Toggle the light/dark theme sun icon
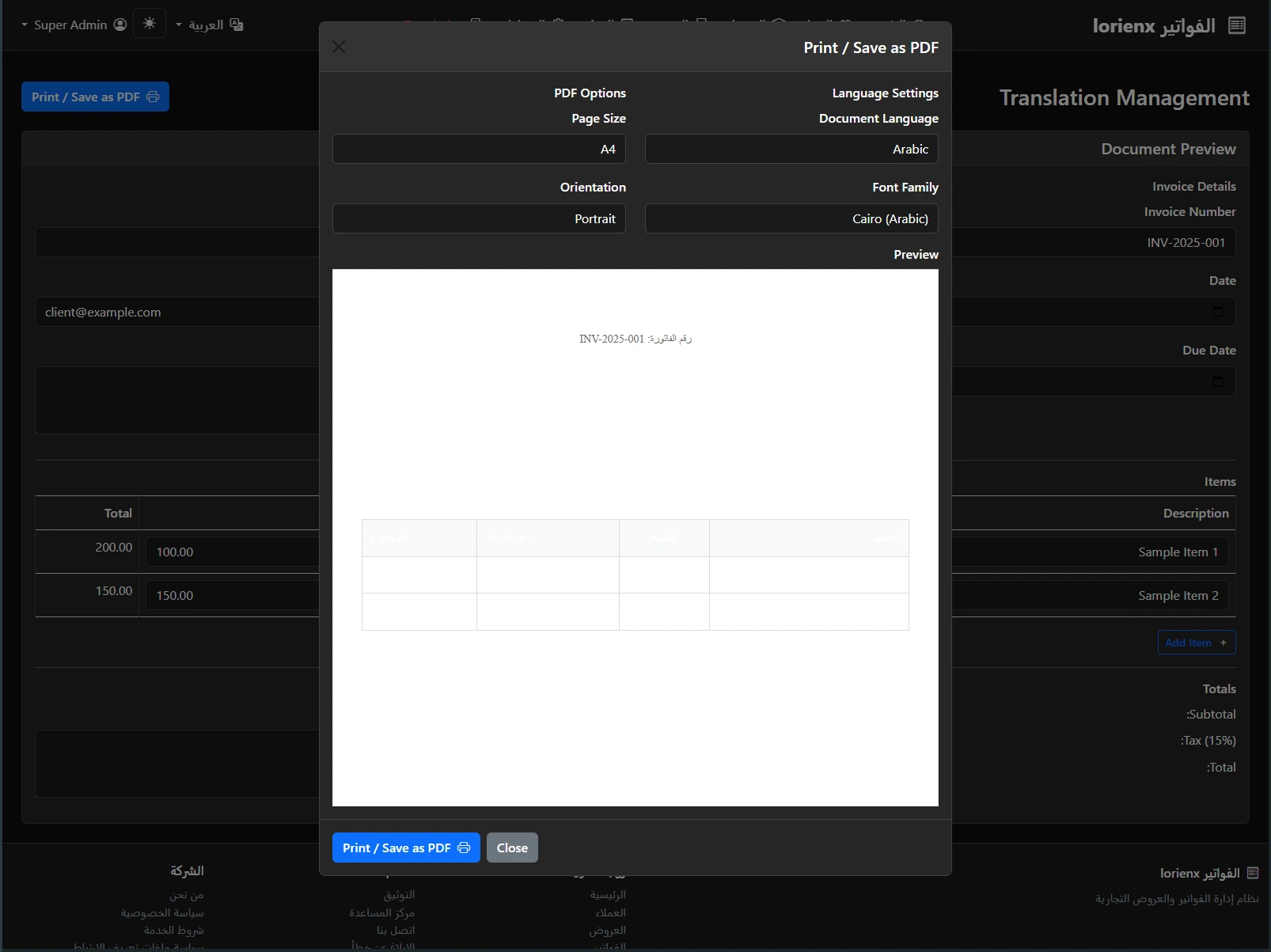The height and width of the screenshot is (952, 1271). pyautogui.click(x=149, y=23)
